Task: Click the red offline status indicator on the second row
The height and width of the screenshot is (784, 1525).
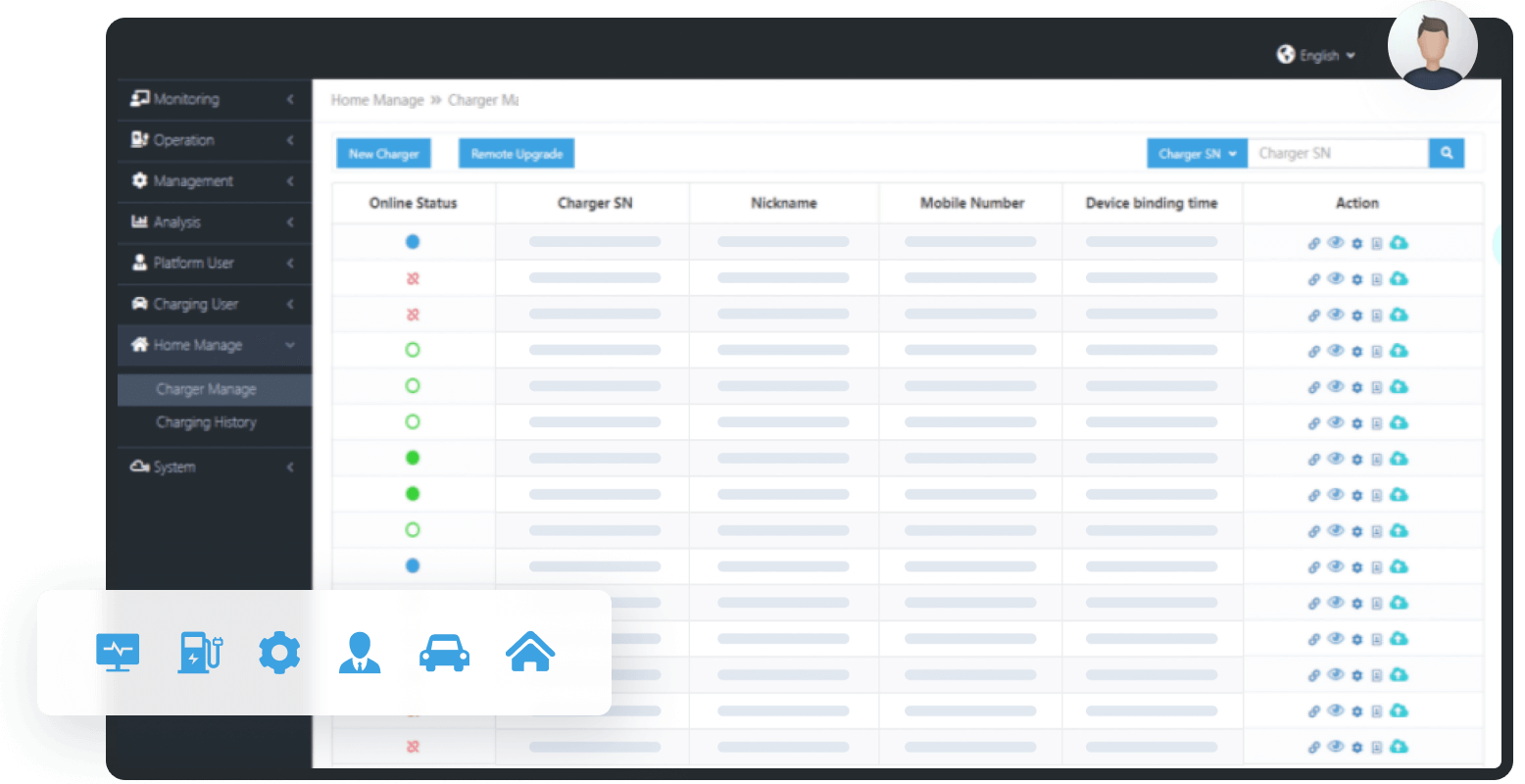Action: (x=412, y=278)
